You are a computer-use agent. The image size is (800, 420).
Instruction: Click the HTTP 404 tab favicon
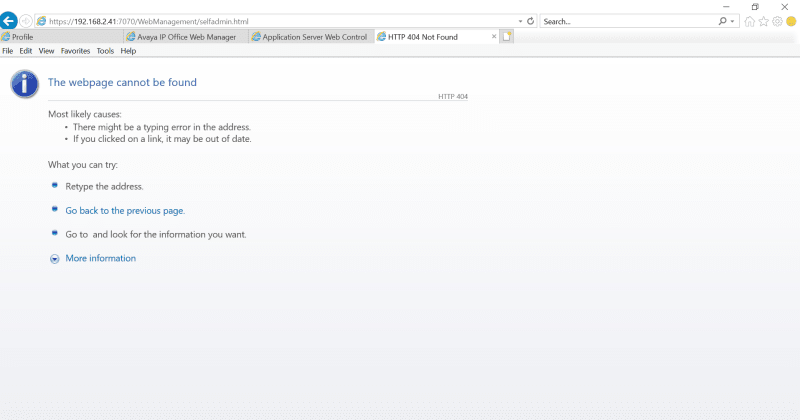(x=381, y=37)
